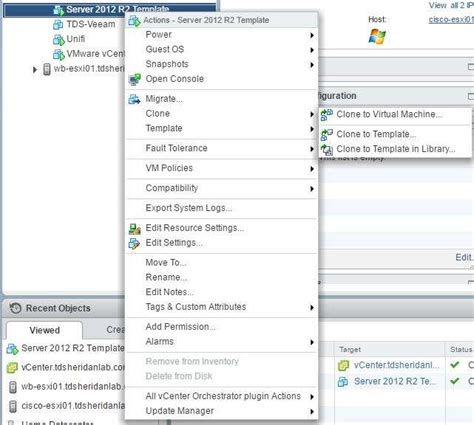
Task: Click green check status for vCenter task
Action: (455, 365)
